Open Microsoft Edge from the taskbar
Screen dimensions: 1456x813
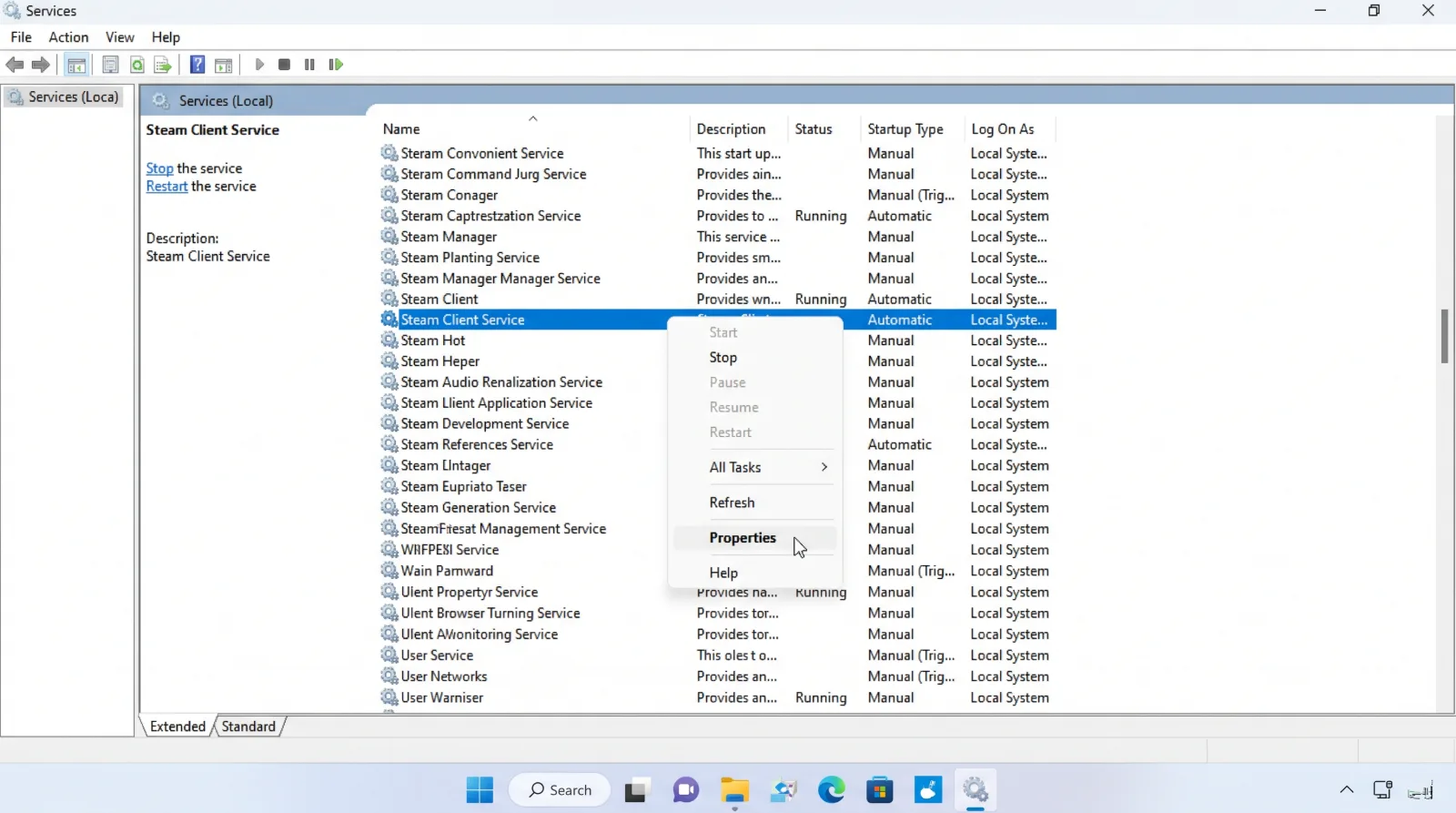point(831,789)
